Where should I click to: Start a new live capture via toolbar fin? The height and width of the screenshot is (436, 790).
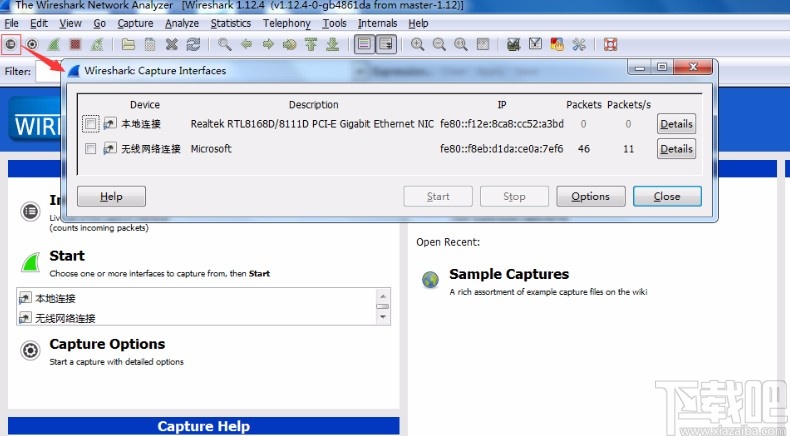point(53,44)
